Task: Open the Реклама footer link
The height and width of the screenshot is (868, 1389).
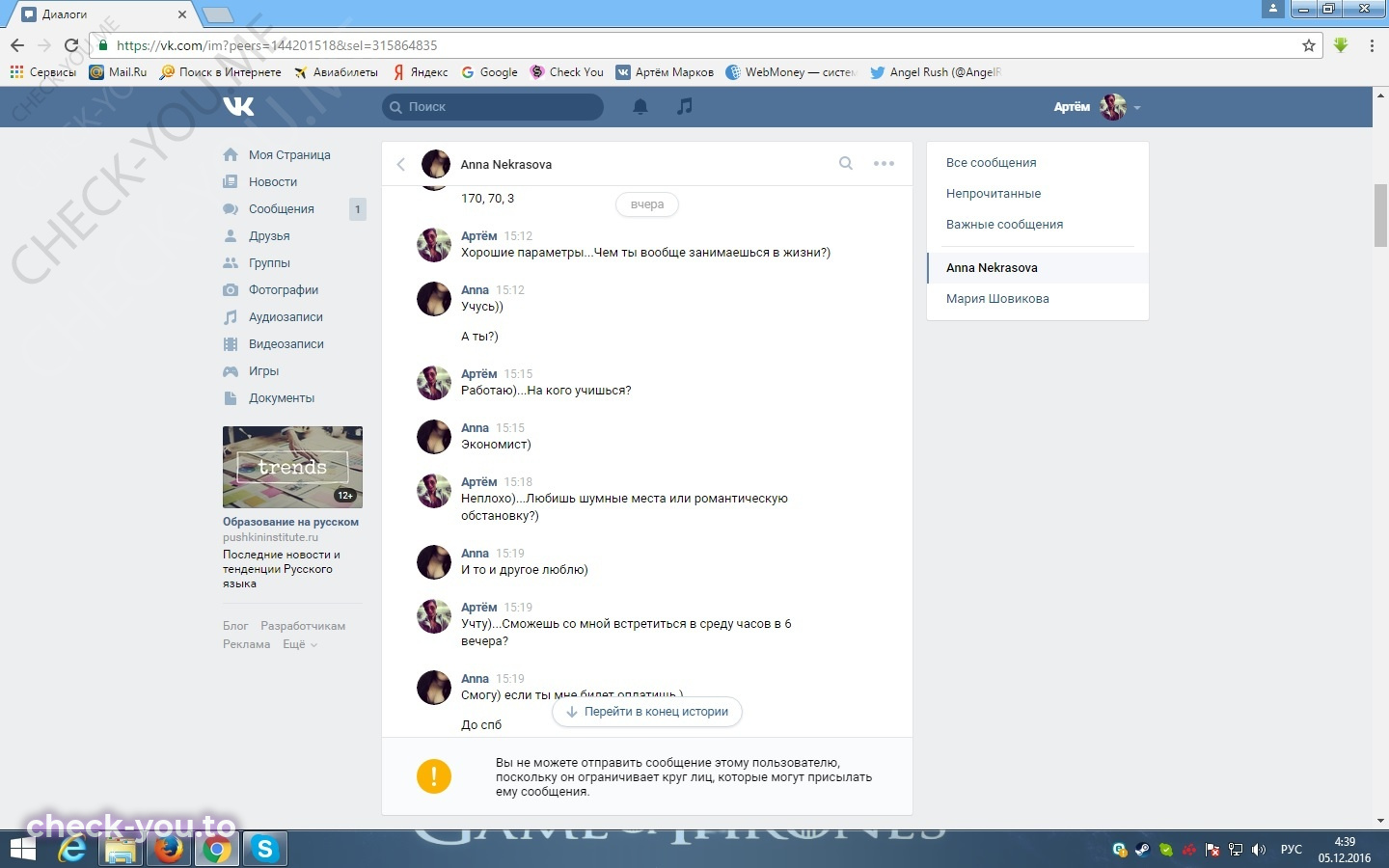Action: [246, 644]
